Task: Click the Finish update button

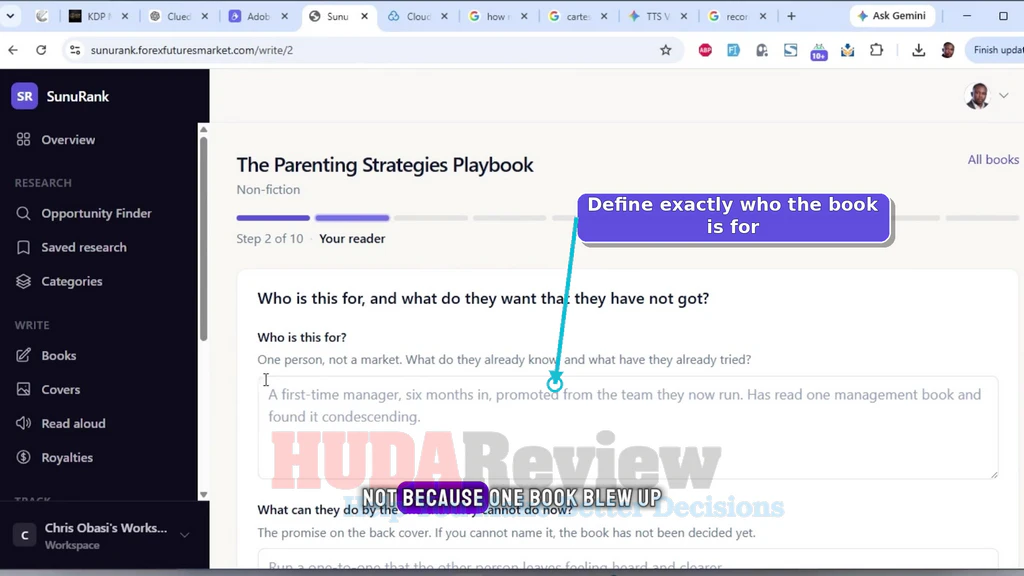Action: [x=997, y=50]
